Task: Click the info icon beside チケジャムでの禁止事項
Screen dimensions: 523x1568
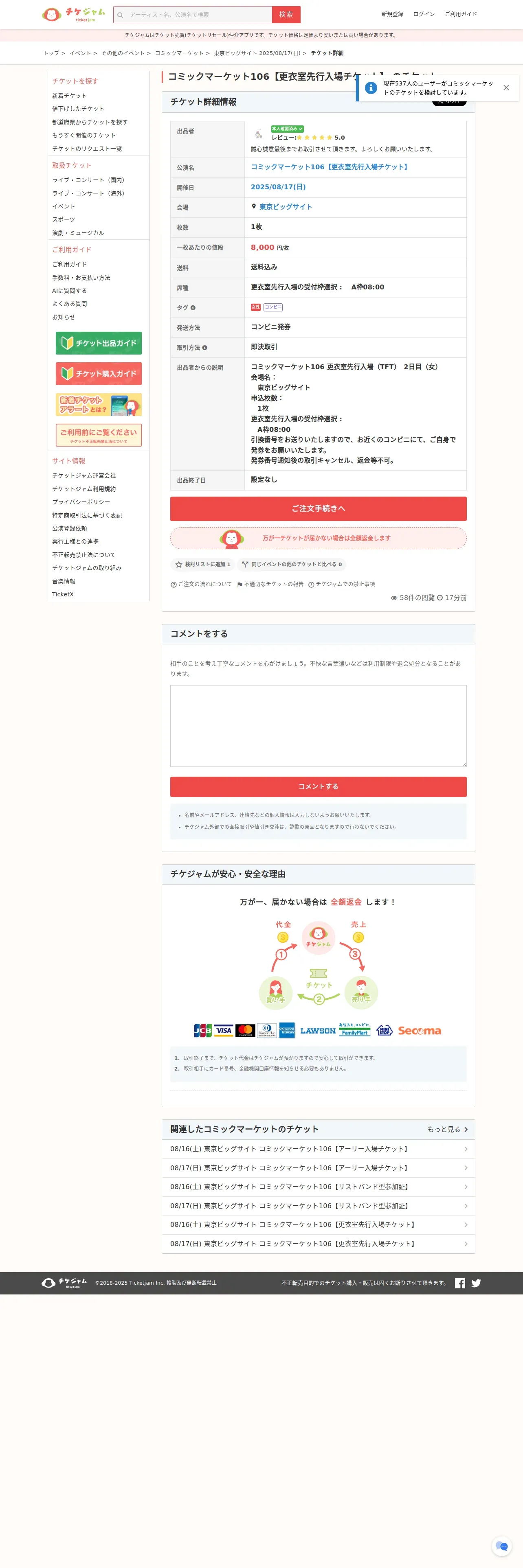Action: click(311, 585)
